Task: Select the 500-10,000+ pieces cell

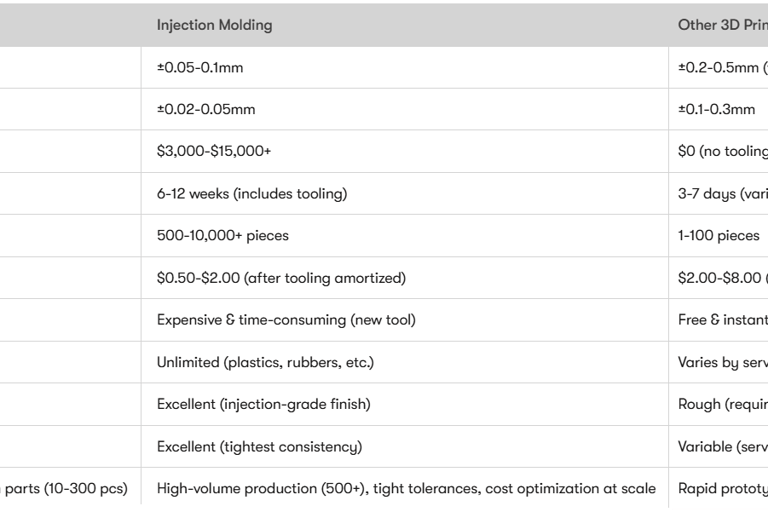Action: point(222,236)
